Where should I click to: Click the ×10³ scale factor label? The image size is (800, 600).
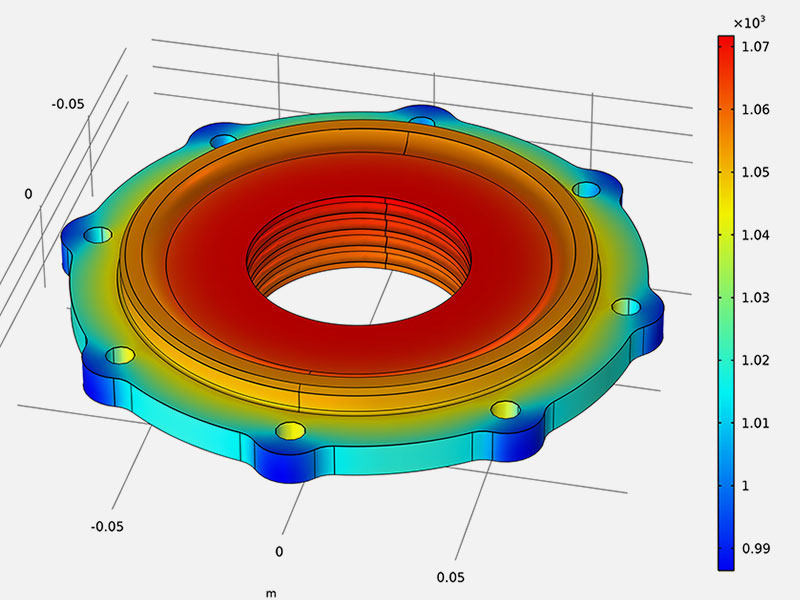pyautogui.click(x=749, y=22)
